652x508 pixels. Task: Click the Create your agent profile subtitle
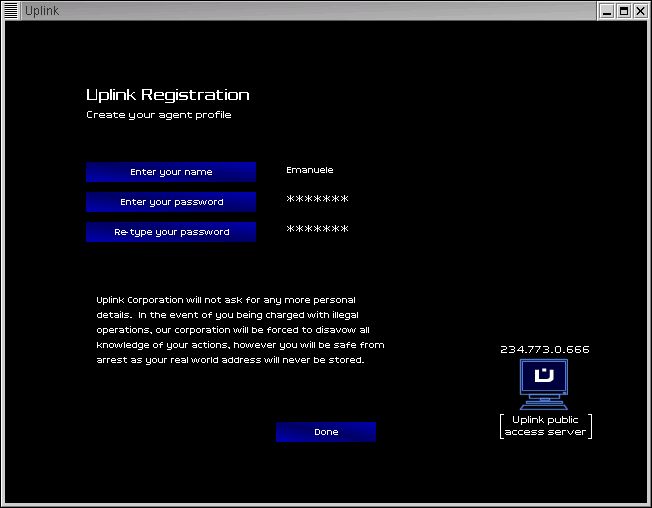point(158,115)
